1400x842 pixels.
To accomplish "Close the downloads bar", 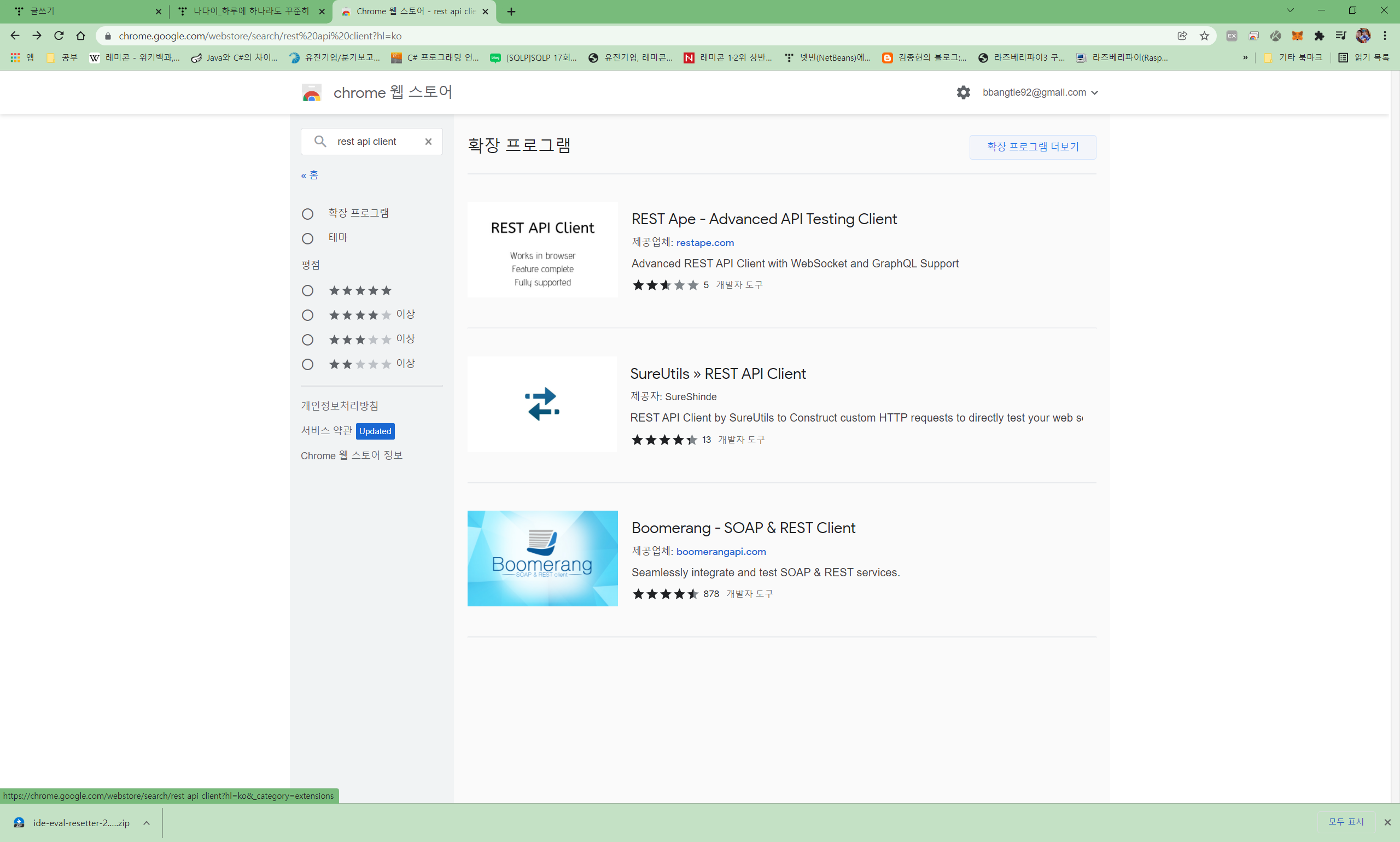I will pos(1387,822).
